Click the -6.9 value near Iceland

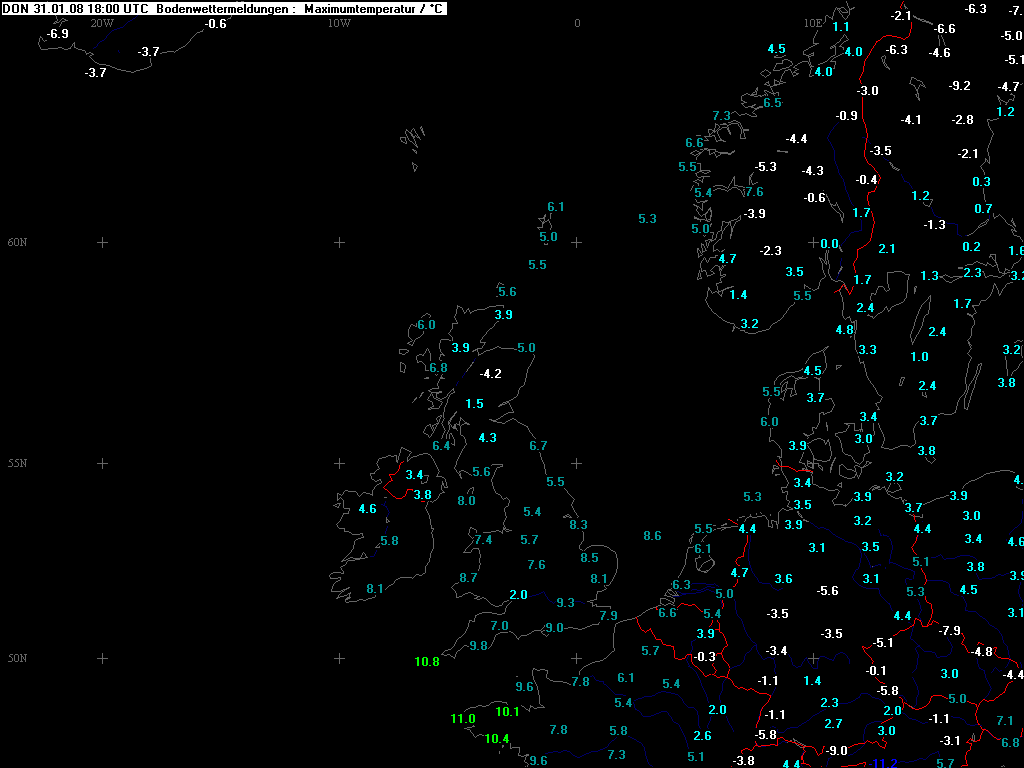coord(58,34)
